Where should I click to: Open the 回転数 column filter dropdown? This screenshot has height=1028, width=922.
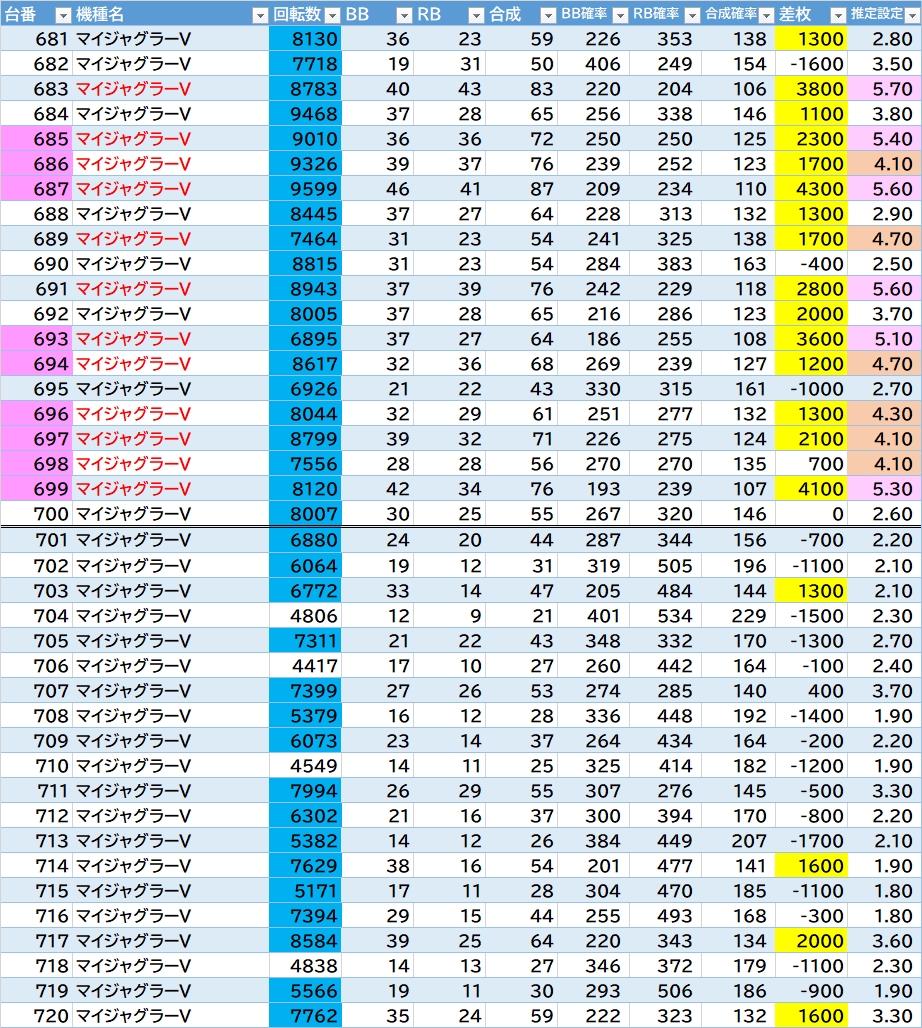pyautogui.click(x=331, y=15)
